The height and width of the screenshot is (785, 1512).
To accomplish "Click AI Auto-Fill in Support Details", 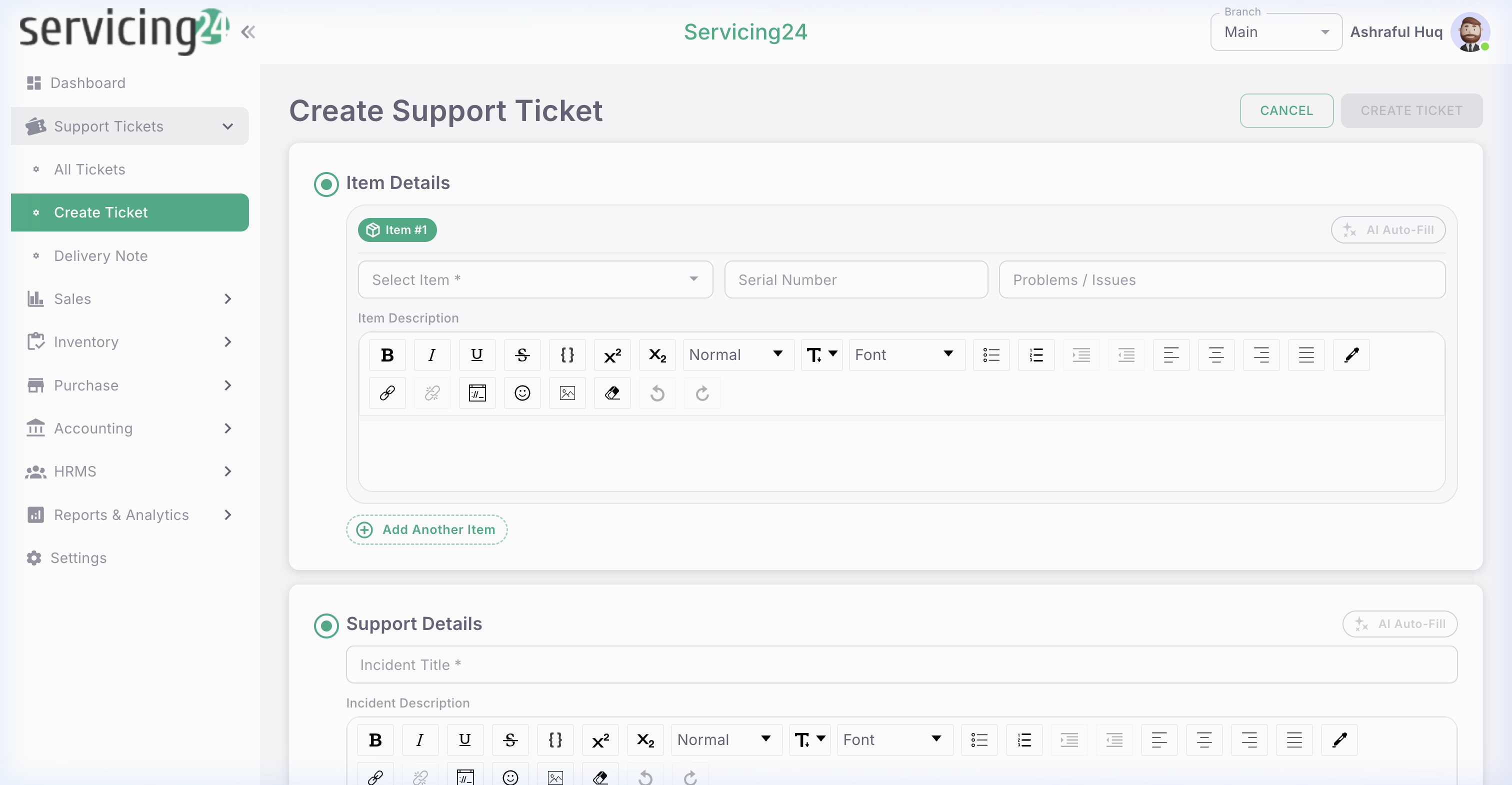I will pyautogui.click(x=1399, y=623).
